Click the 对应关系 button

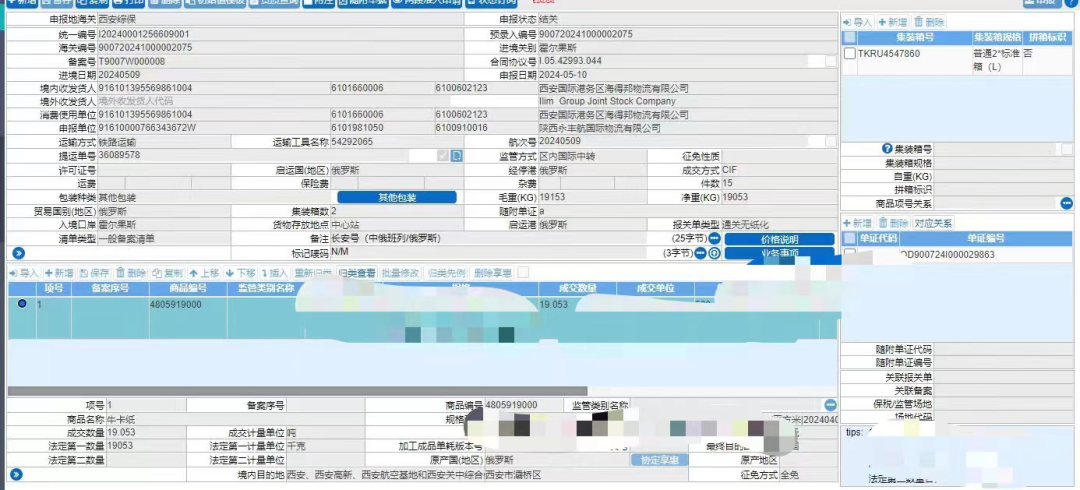(x=934, y=223)
